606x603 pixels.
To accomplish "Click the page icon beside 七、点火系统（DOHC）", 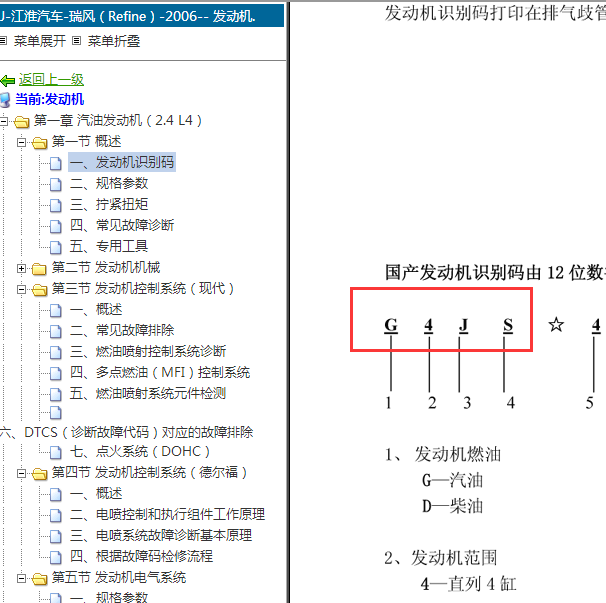I will (56, 452).
